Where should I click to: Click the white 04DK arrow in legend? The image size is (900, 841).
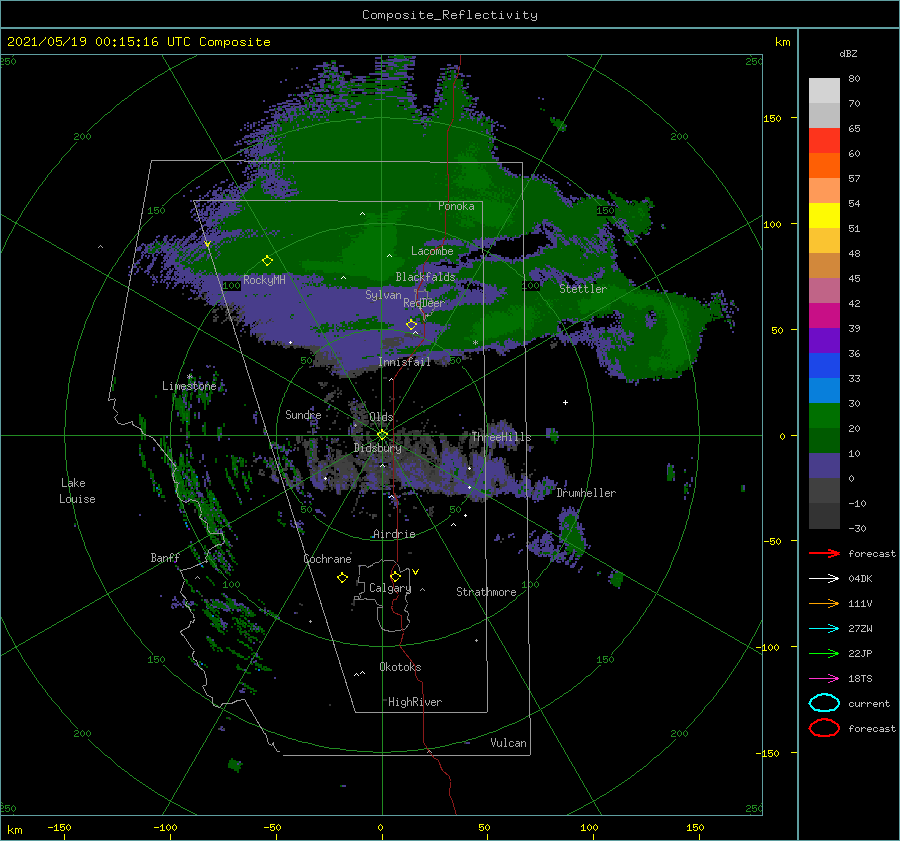pyautogui.click(x=824, y=578)
